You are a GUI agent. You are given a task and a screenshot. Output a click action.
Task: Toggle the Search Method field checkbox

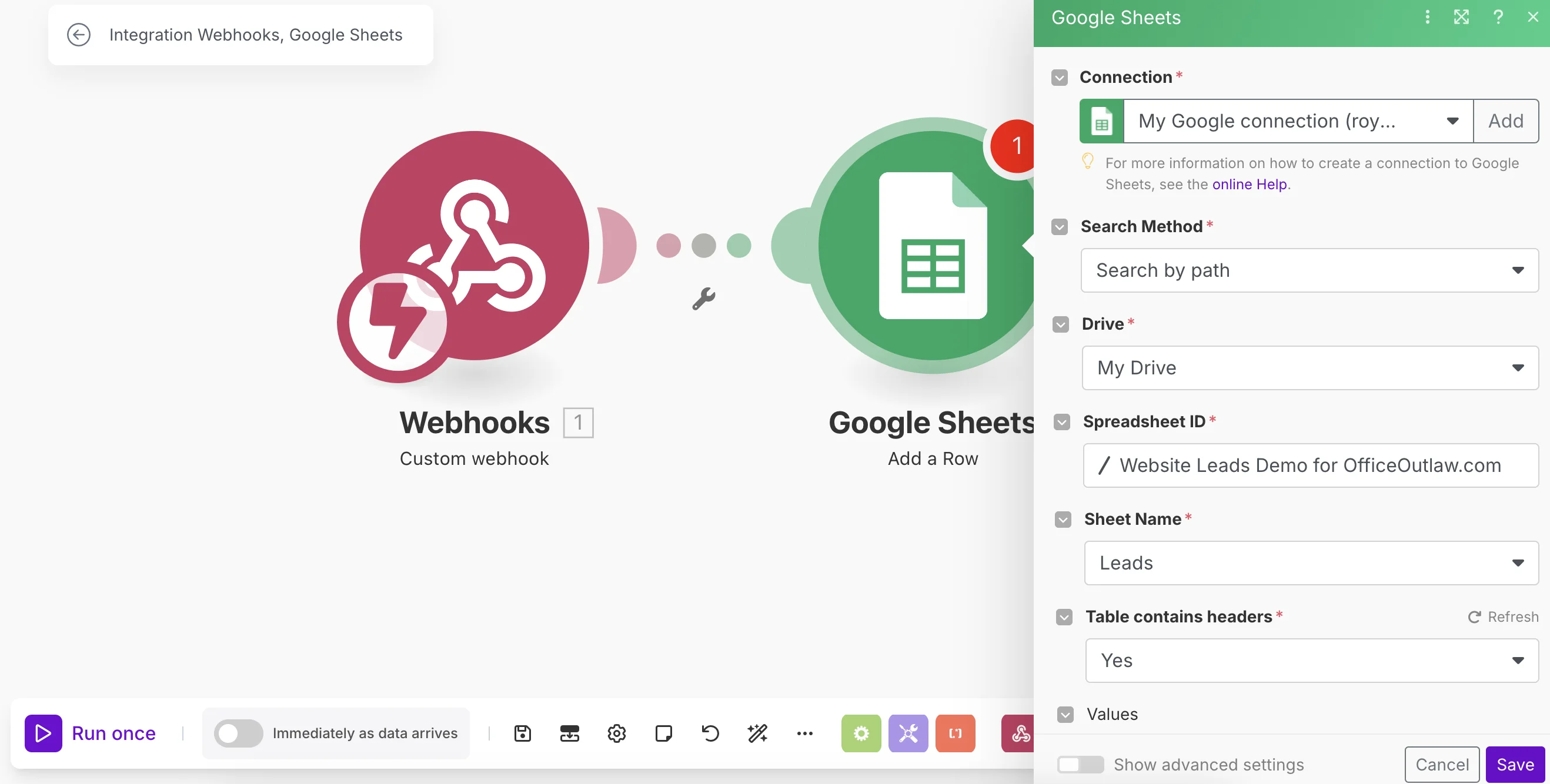pos(1059,227)
